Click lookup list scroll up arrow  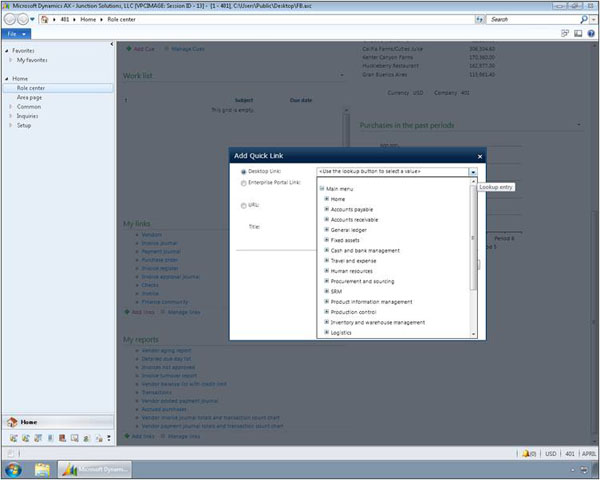(x=473, y=181)
